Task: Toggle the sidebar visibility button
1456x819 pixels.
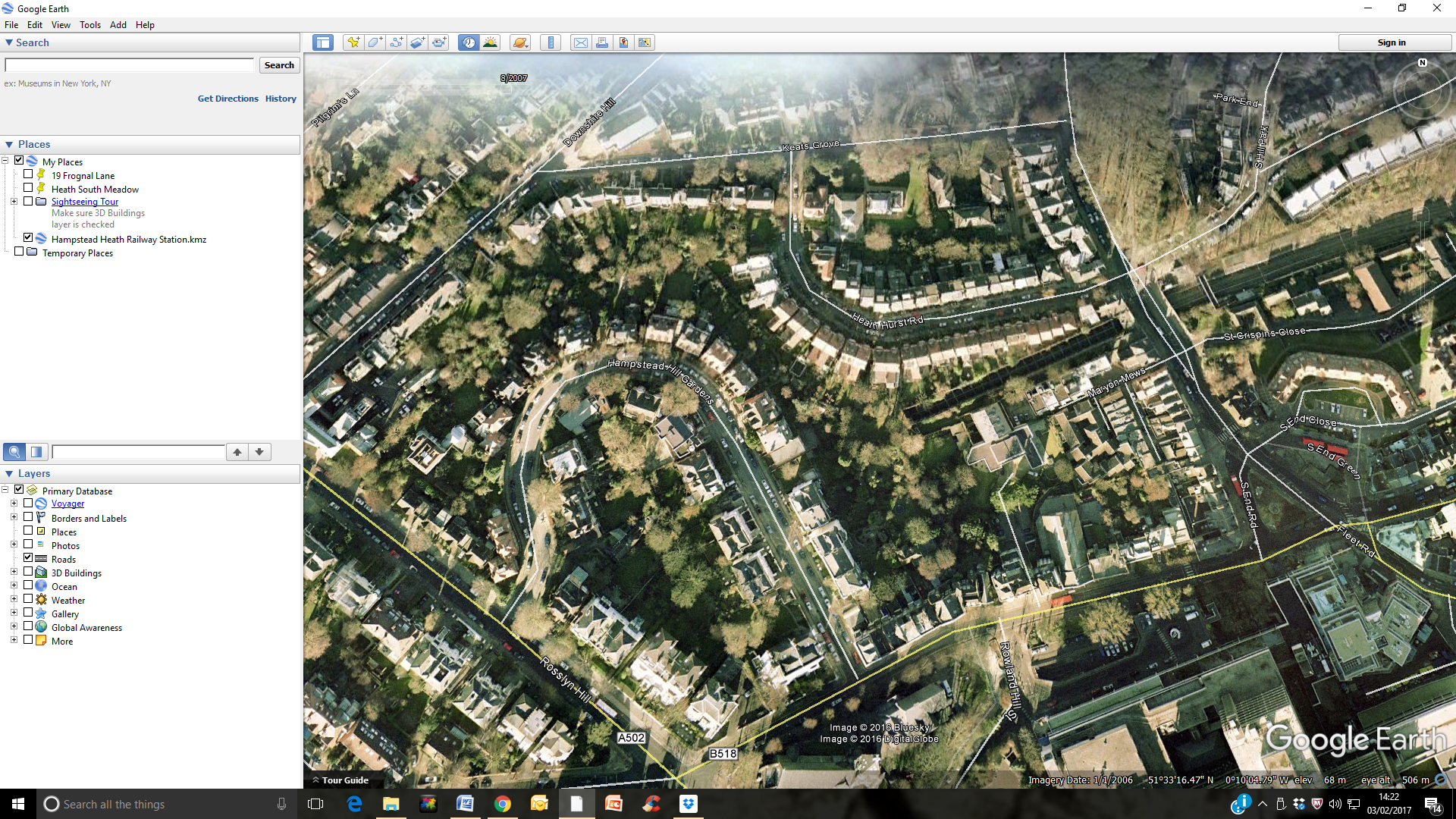Action: point(323,42)
